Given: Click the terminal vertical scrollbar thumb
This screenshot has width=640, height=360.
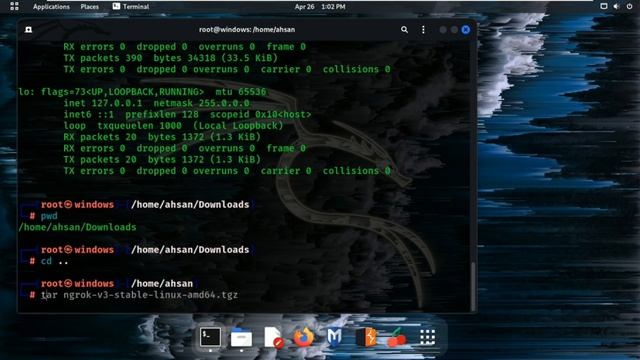Looking at the screenshot, I should pos(473,286).
